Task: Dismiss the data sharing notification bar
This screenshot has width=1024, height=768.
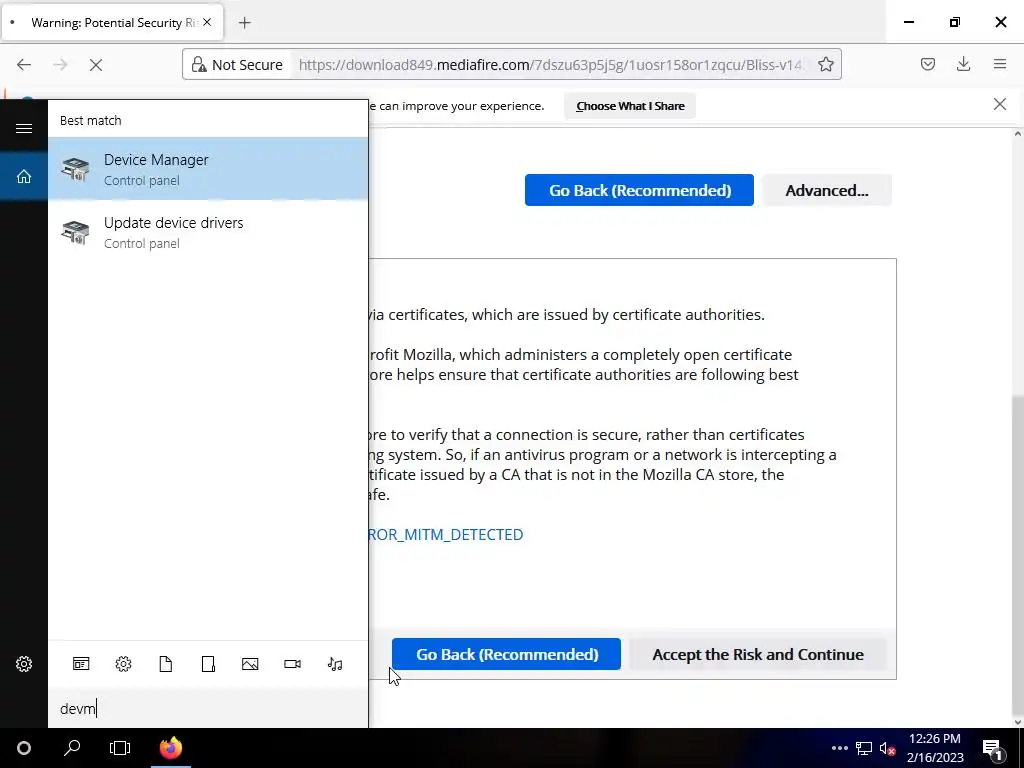Action: click(x=1000, y=104)
